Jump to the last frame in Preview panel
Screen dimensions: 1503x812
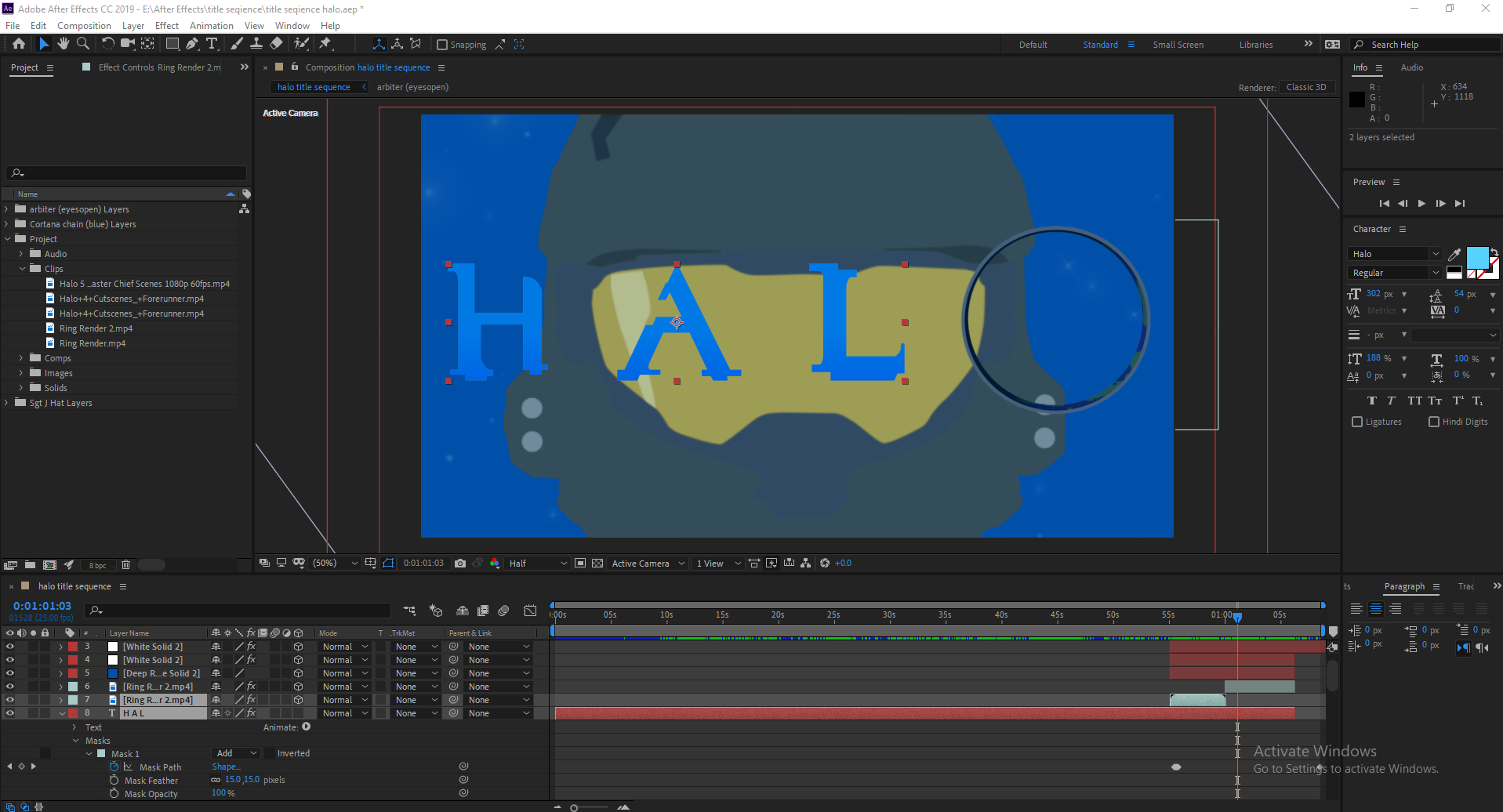tap(1460, 203)
